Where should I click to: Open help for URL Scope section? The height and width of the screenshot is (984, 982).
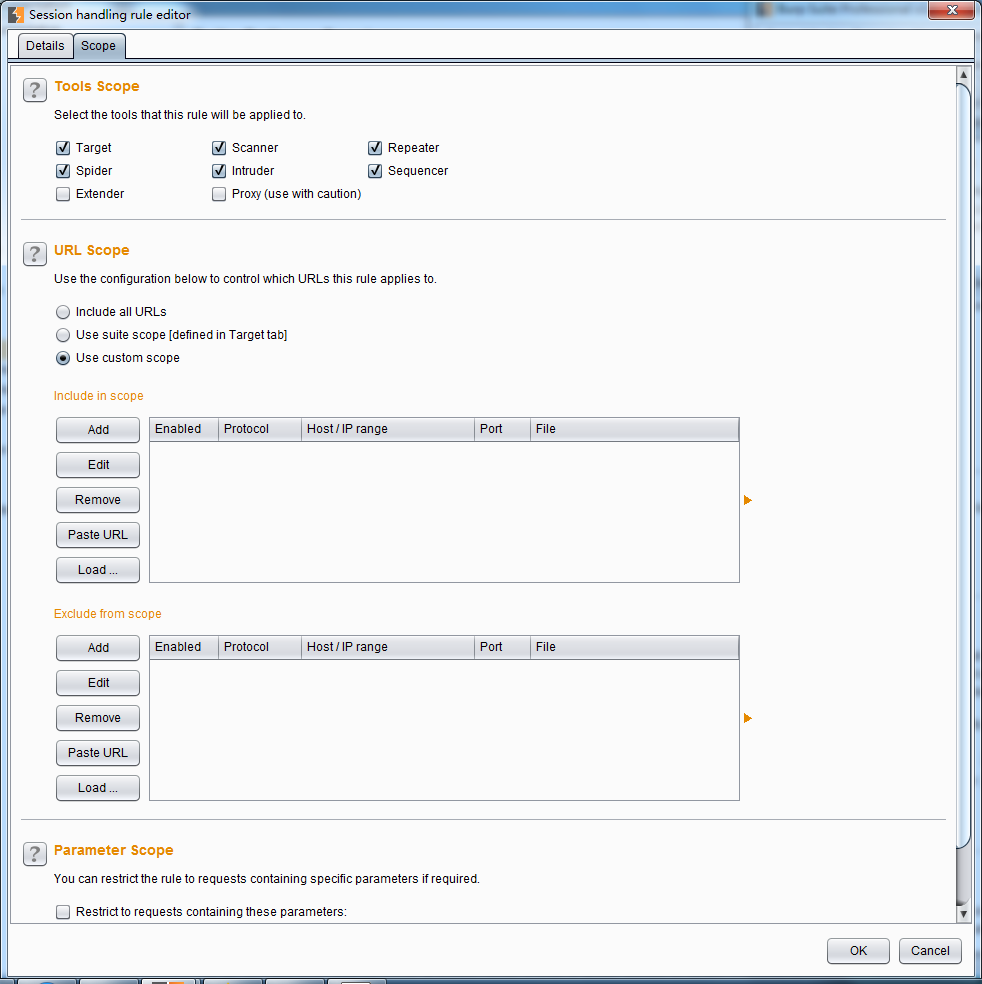[x=35, y=254]
